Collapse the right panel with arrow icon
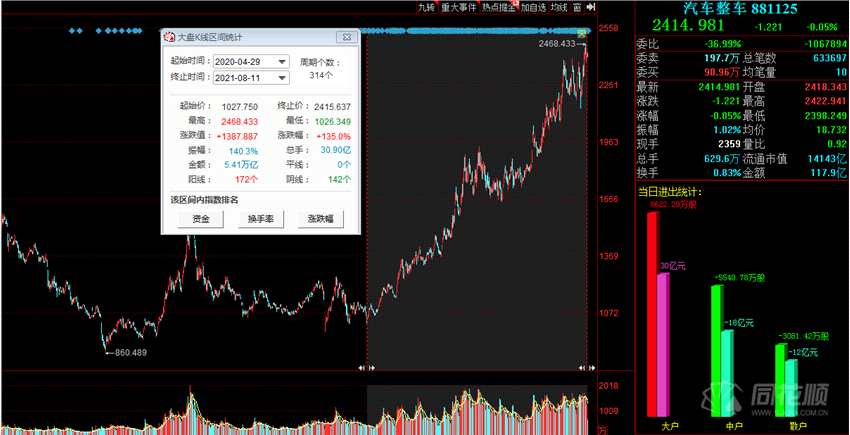The width and height of the screenshot is (850, 435). 591,7
